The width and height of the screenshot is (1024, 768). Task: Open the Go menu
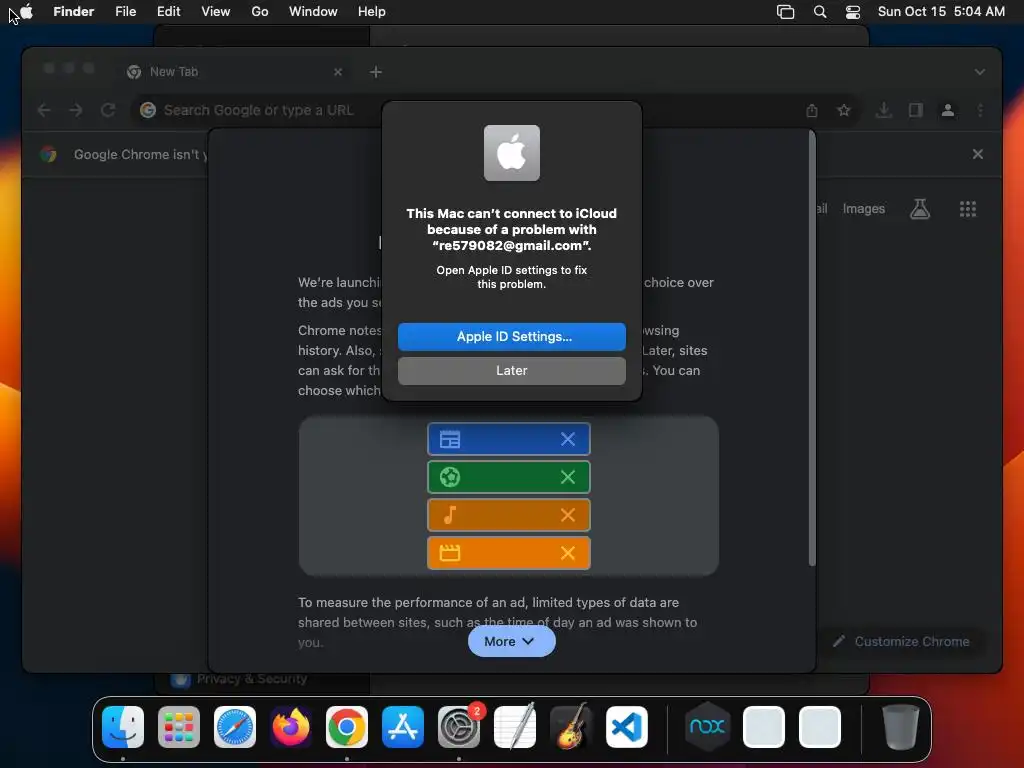click(260, 11)
